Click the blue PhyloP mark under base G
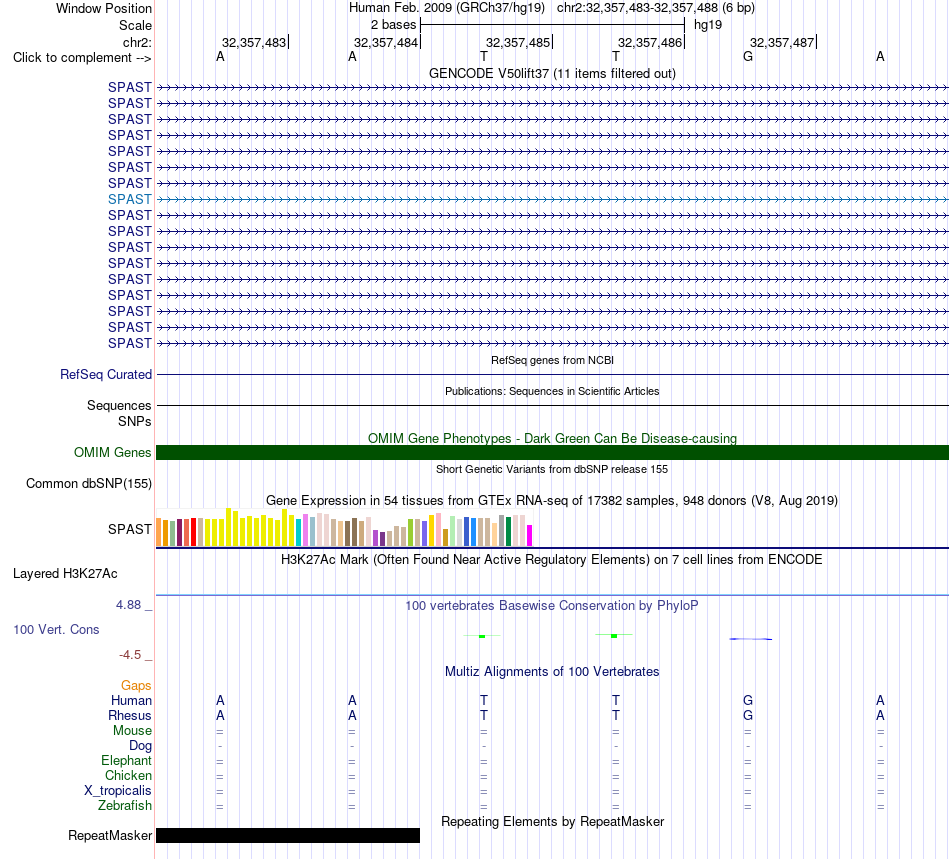Image resolution: width=950 pixels, height=859 pixels. (751, 639)
